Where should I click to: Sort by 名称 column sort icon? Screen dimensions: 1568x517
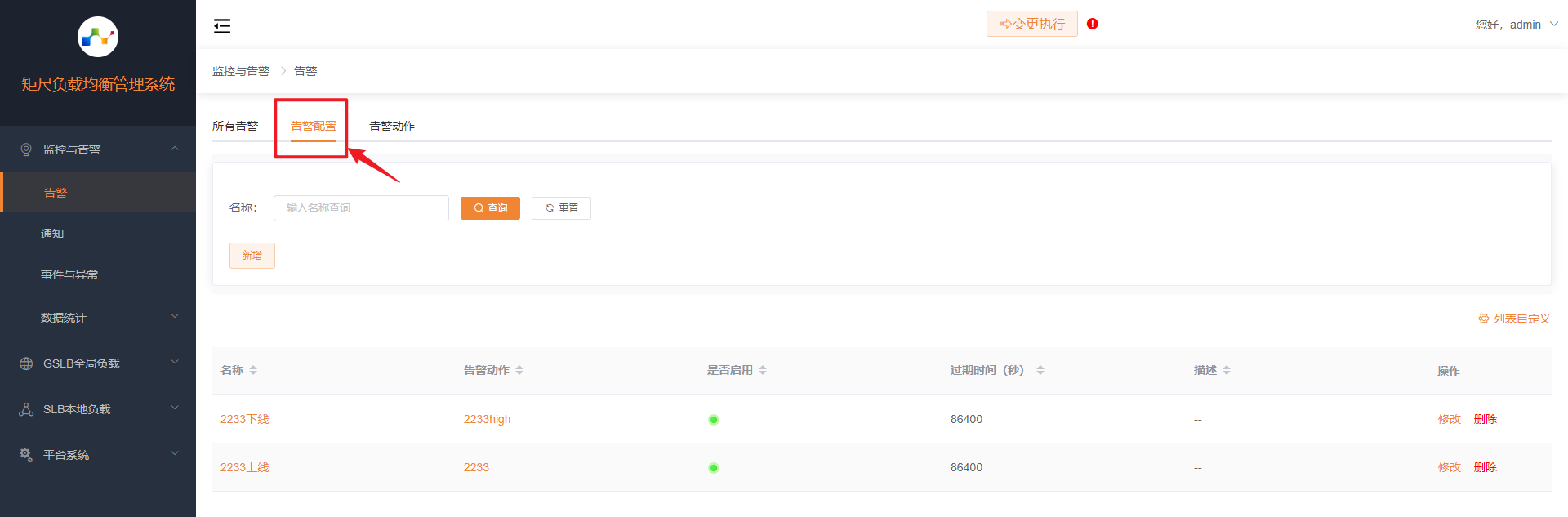[253, 371]
